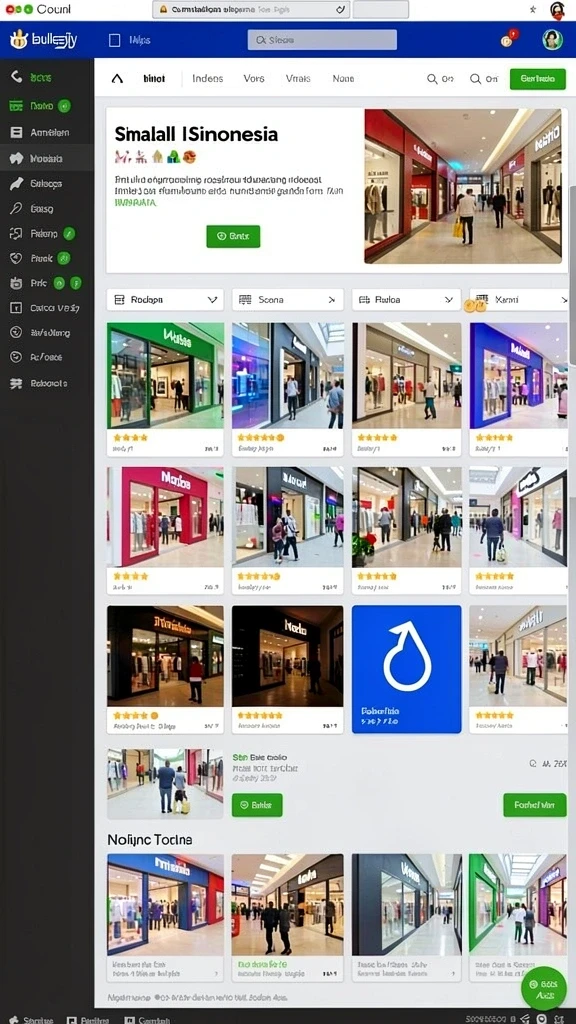Click the icon beside Roboocto in sidebar
Screen dimensions: 576x1024
click(x=16, y=383)
